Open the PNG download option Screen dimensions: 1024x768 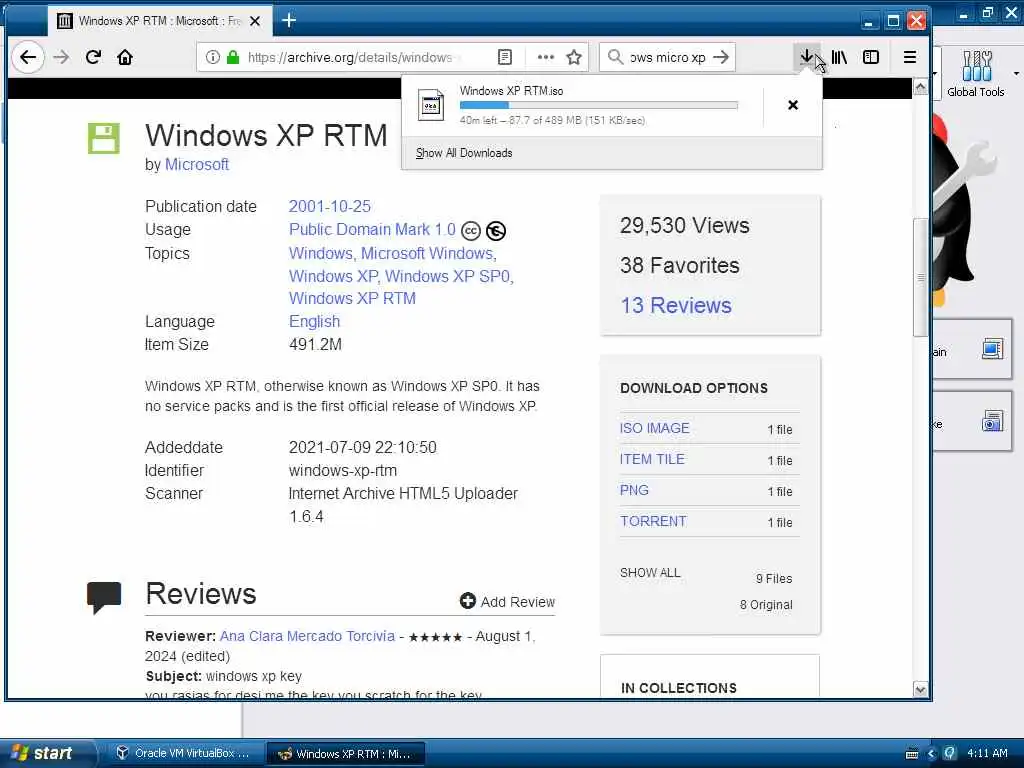tap(633, 490)
